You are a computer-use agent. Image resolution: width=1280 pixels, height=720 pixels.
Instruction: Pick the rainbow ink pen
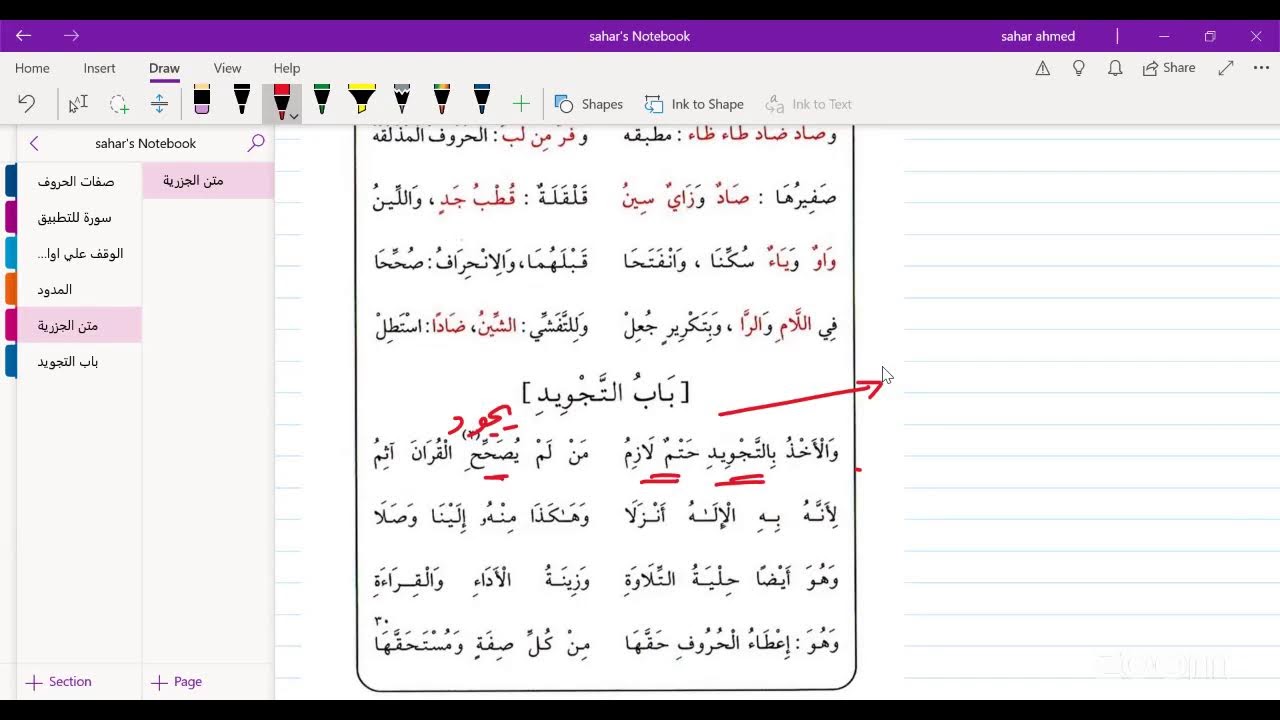(442, 100)
